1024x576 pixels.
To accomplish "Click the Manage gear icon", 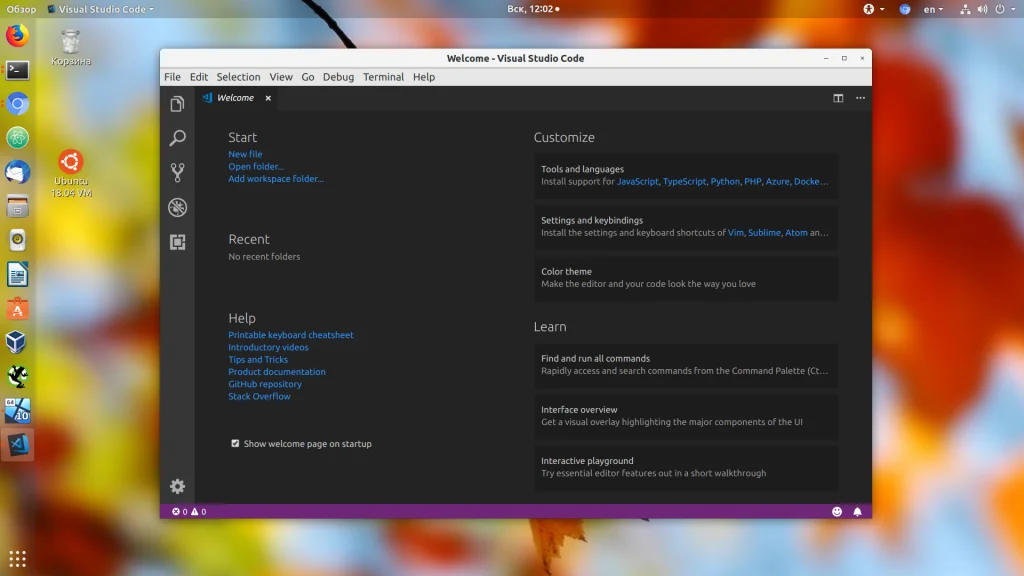I will click(177, 486).
